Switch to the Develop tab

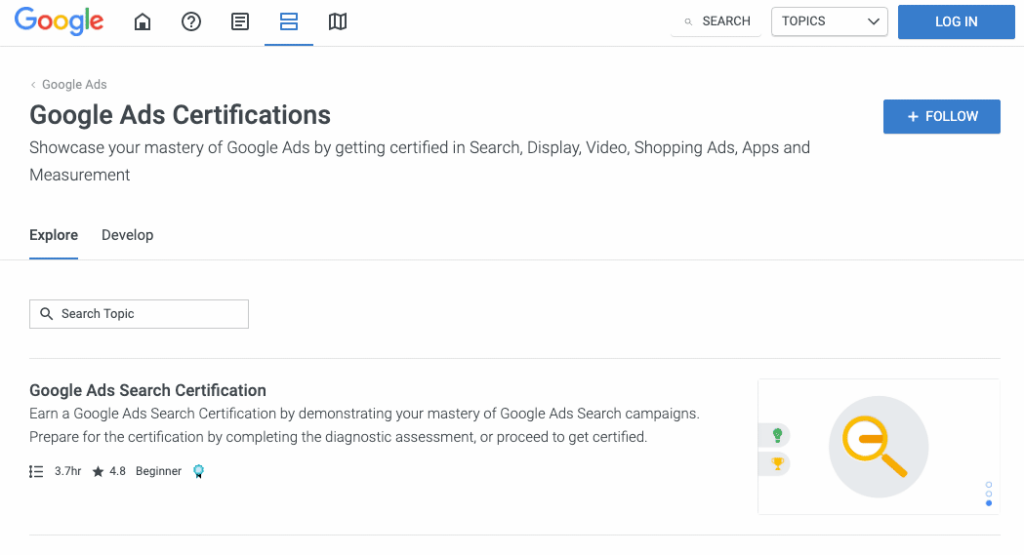tap(127, 235)
